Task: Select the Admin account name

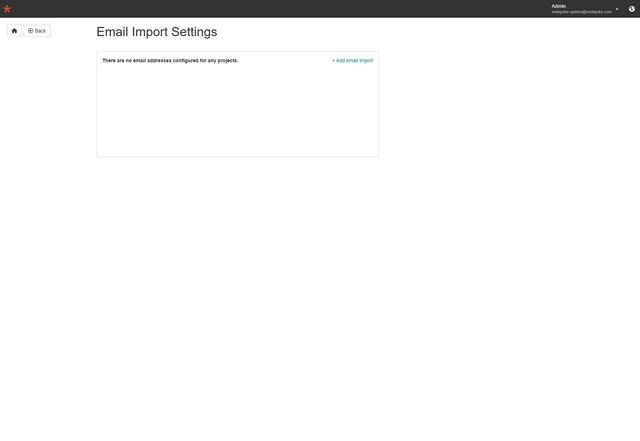Action: click(559, 6)
